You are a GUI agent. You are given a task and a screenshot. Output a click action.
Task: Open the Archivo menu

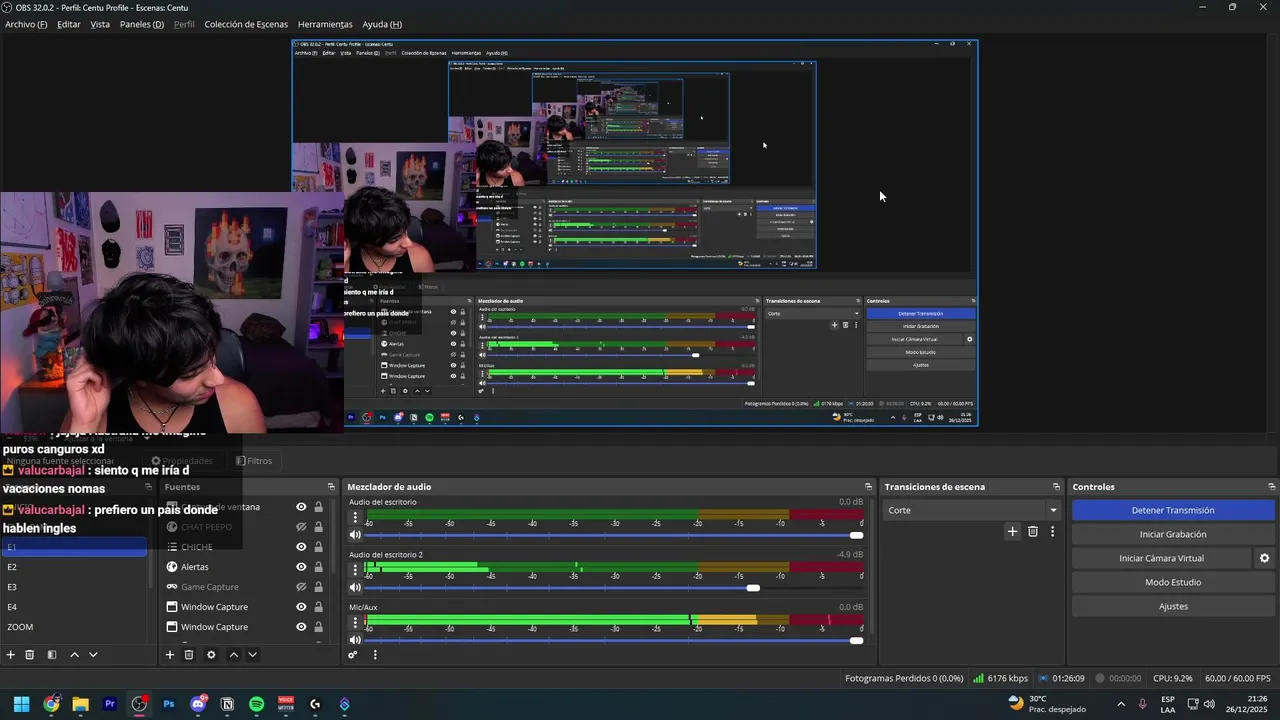point(26,24)
